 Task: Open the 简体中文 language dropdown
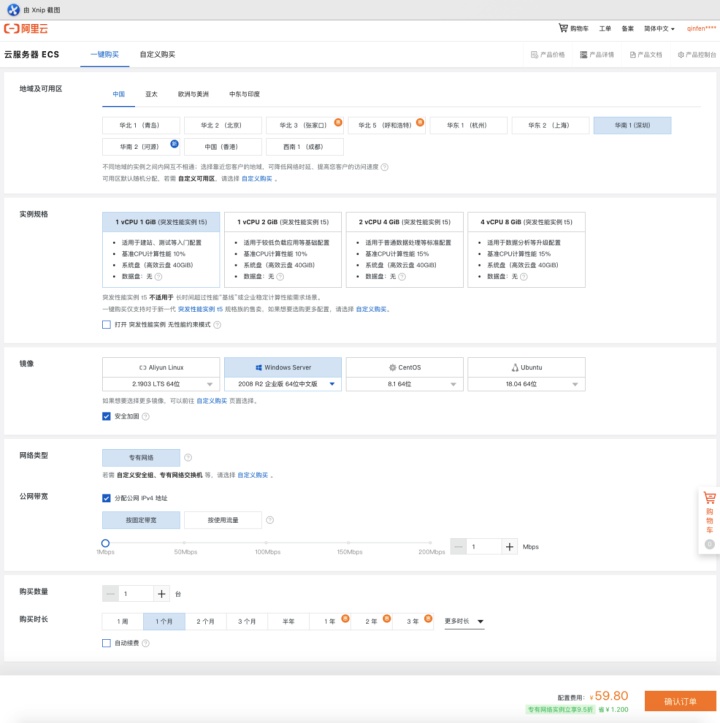(659, 29)
